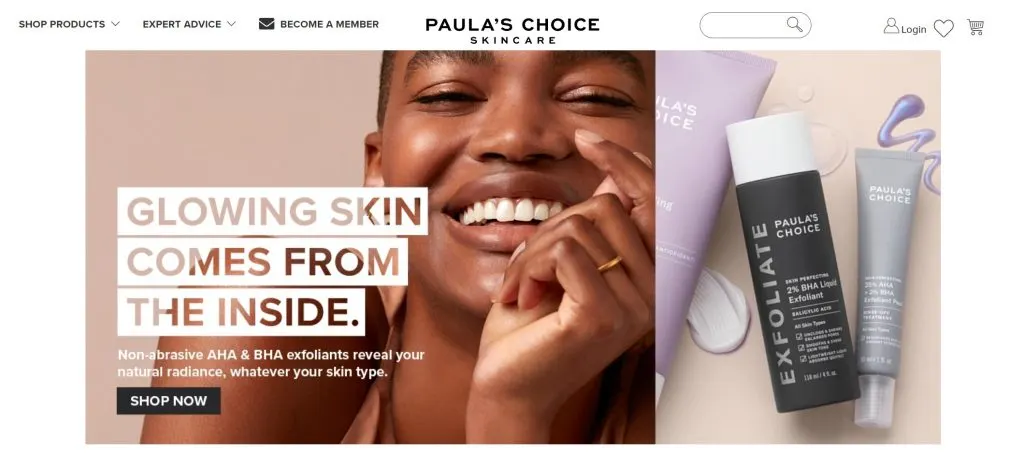Open the shopping cart icon

pyautogui.click(x=976, y=27)
